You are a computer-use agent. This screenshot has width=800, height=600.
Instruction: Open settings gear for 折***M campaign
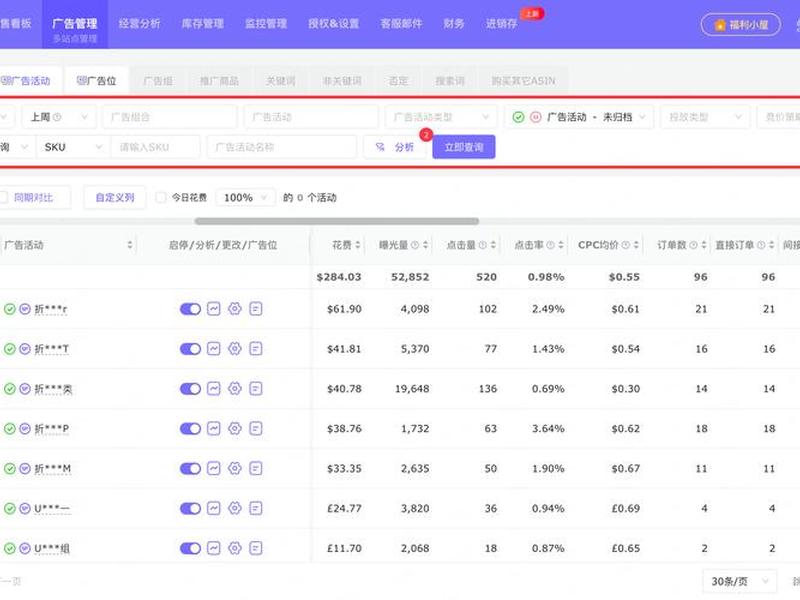[235, 468]
